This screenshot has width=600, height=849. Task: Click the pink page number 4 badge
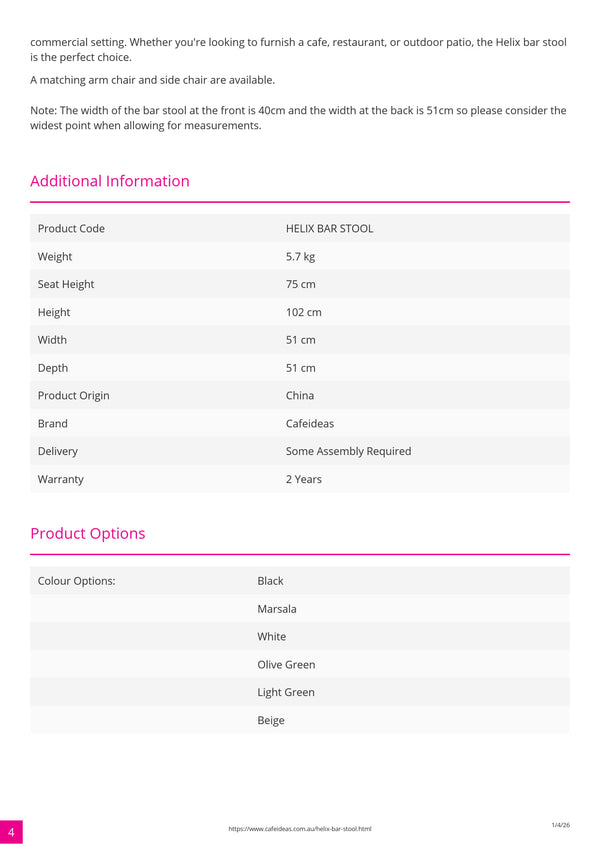[x=11, y=832]
